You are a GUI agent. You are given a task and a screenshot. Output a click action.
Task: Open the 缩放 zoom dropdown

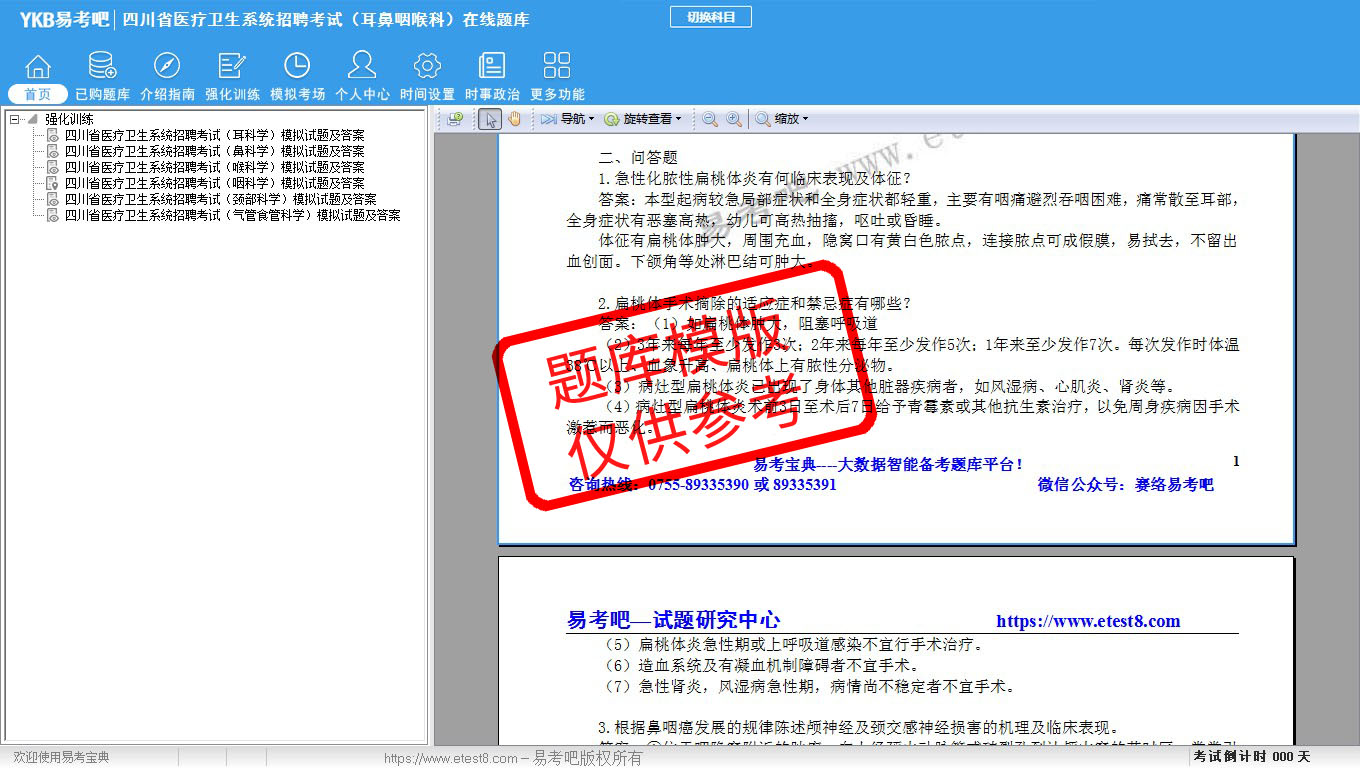pyautogui.click(x=783, y=119)
